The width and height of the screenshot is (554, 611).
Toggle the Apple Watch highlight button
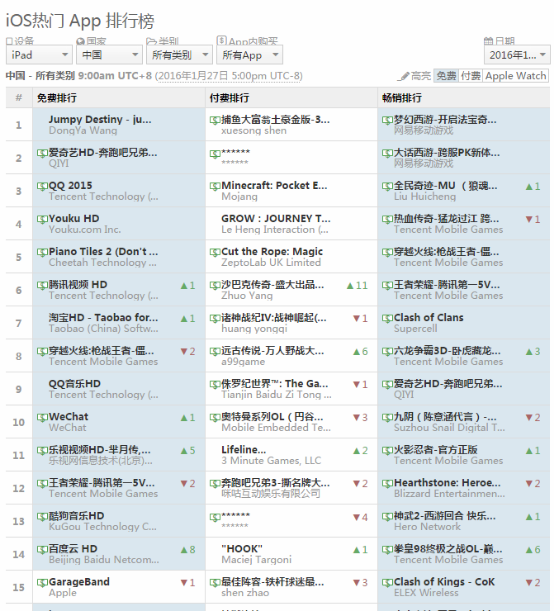click(515, 76)
